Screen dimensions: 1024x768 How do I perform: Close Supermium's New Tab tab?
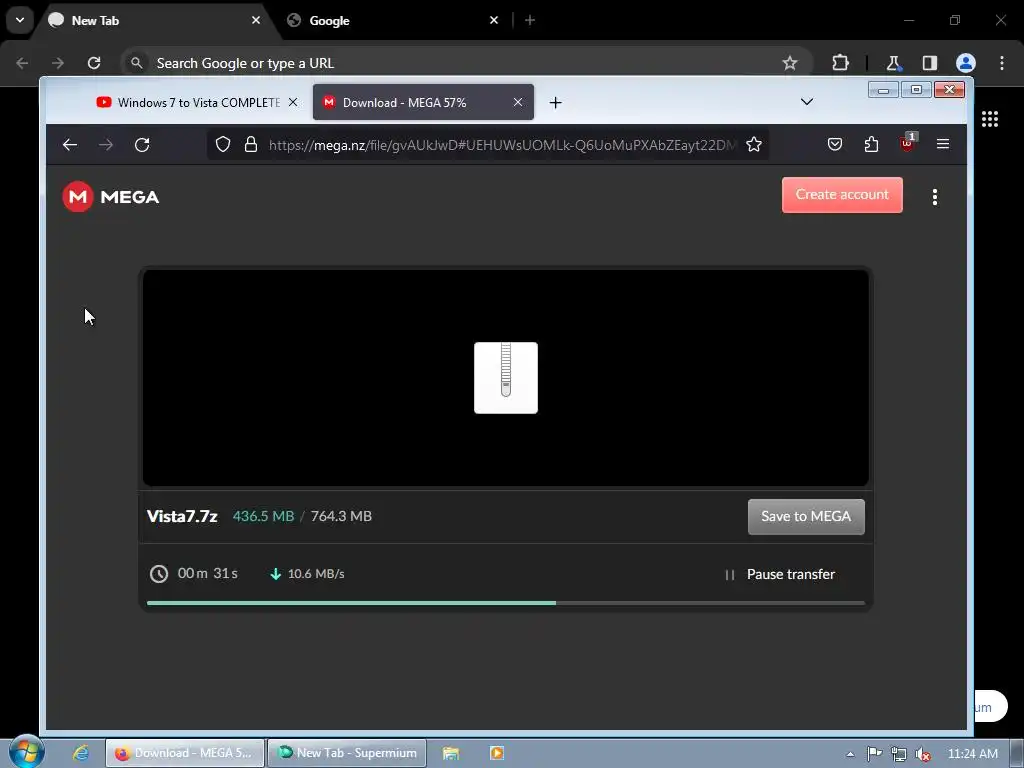pyautogui.click(x=256, y=20)
